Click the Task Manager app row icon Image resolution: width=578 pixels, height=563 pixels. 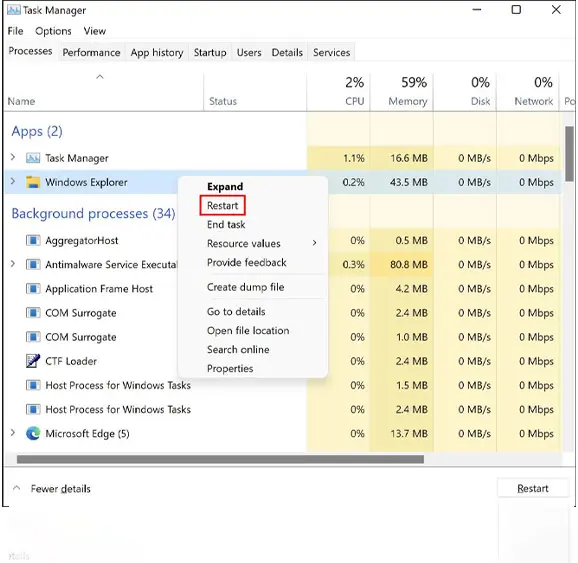click(33, 158)
